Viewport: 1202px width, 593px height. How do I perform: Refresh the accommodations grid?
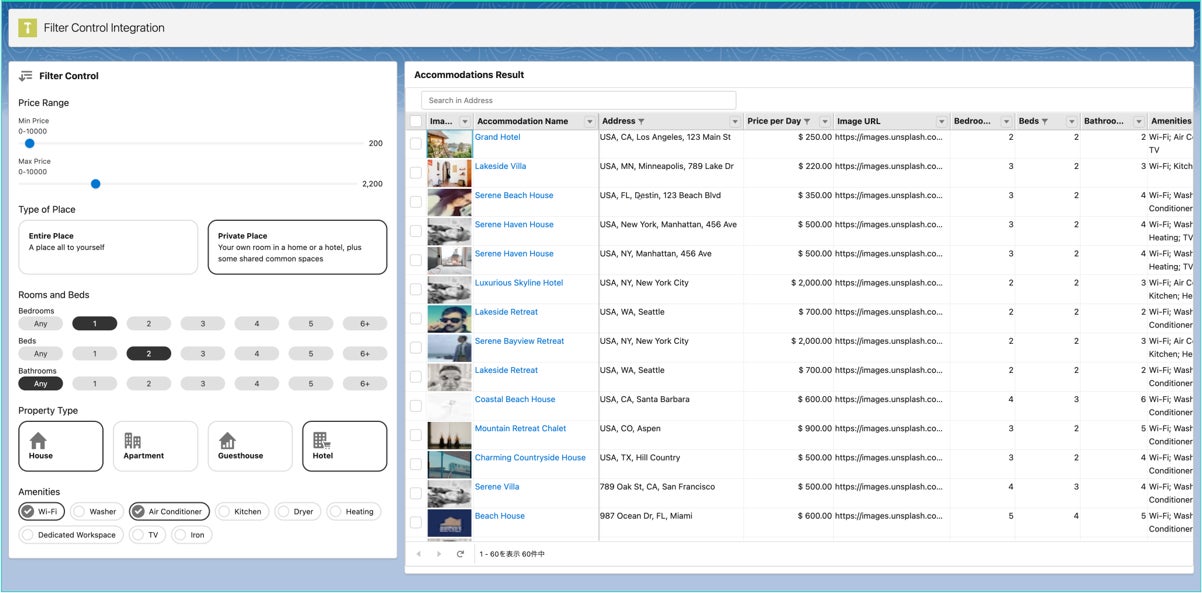tap(460, 554)
